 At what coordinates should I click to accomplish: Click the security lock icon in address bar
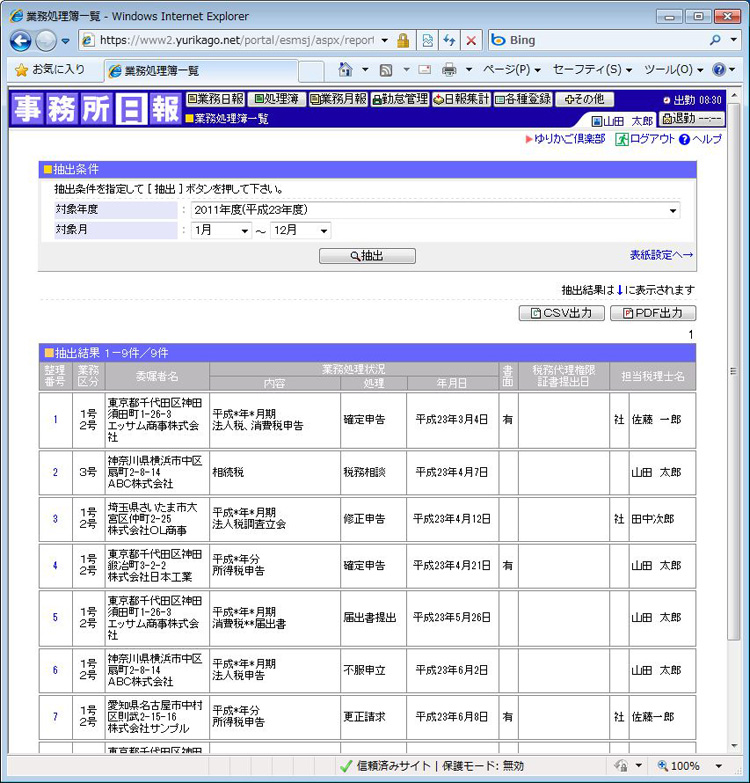tap(403, 41)
